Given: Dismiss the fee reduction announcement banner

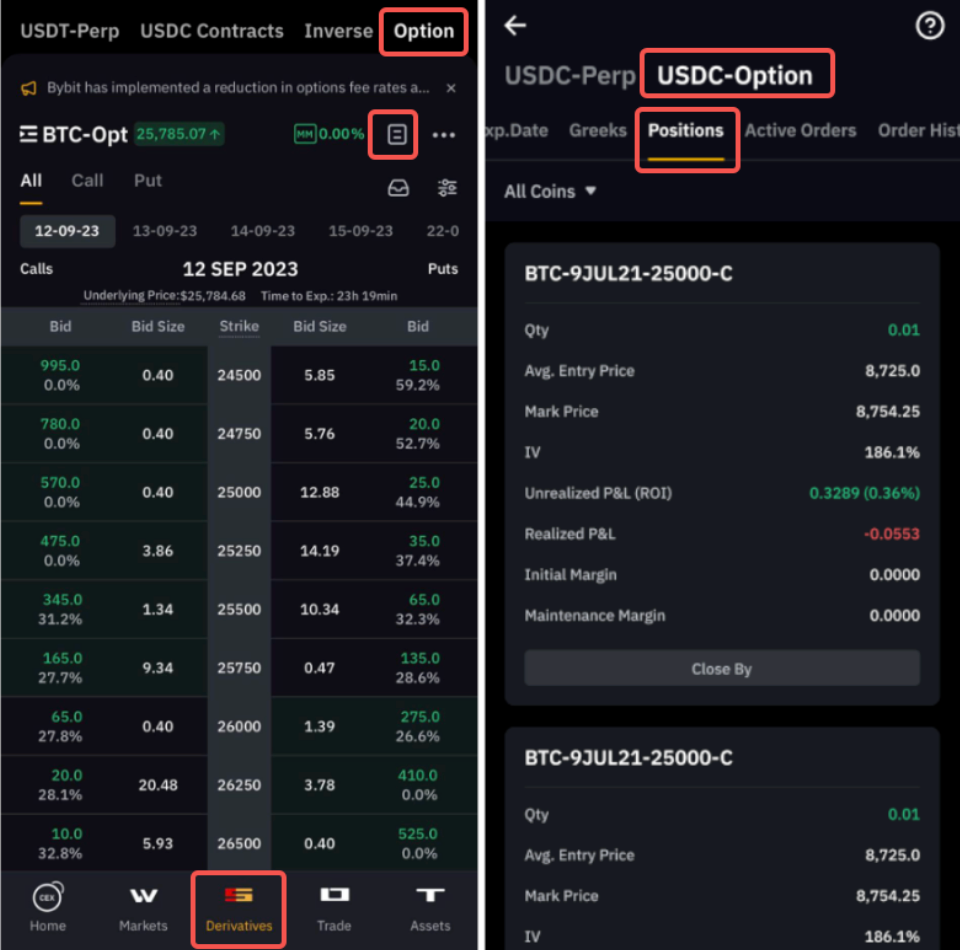Looking at the screenshot, I should pyautogui.click(x=451, y=88).
